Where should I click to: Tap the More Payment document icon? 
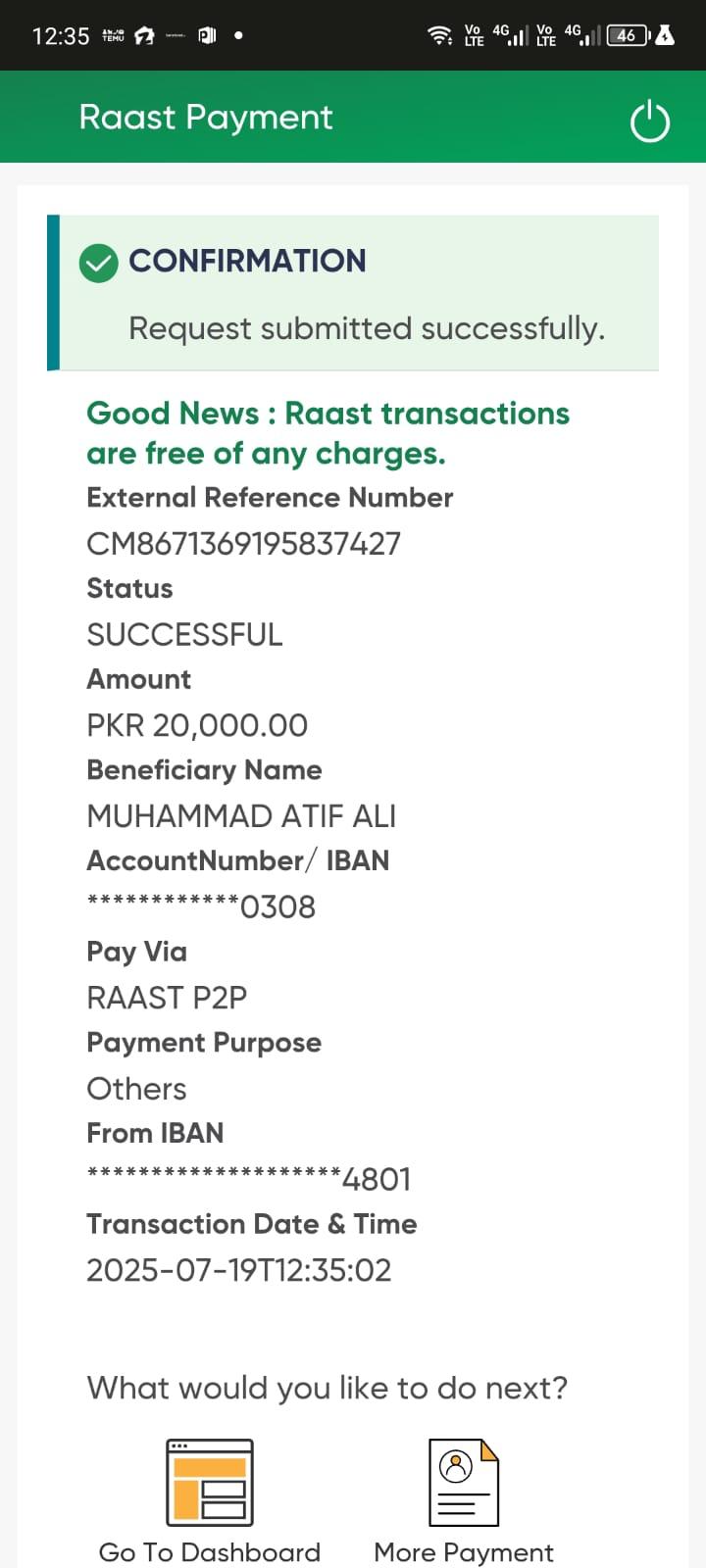click(x=464, y=1482)
